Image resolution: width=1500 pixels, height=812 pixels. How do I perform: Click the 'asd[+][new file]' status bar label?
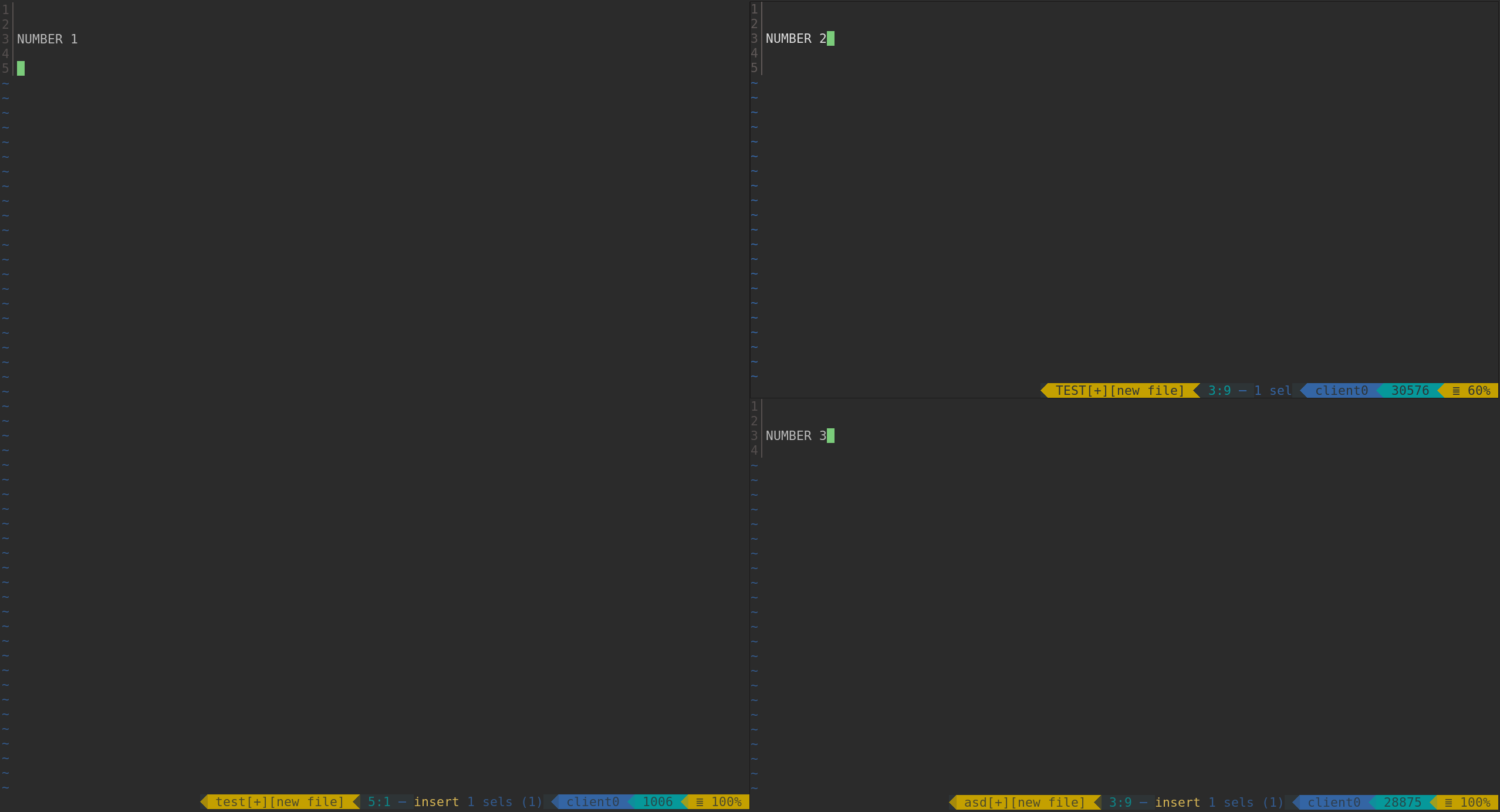1025,802
